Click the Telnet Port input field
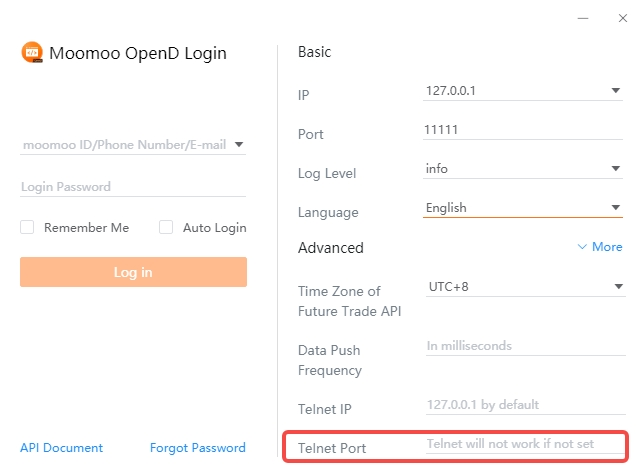This screenshot has height=471, width=638. point(522,443)
